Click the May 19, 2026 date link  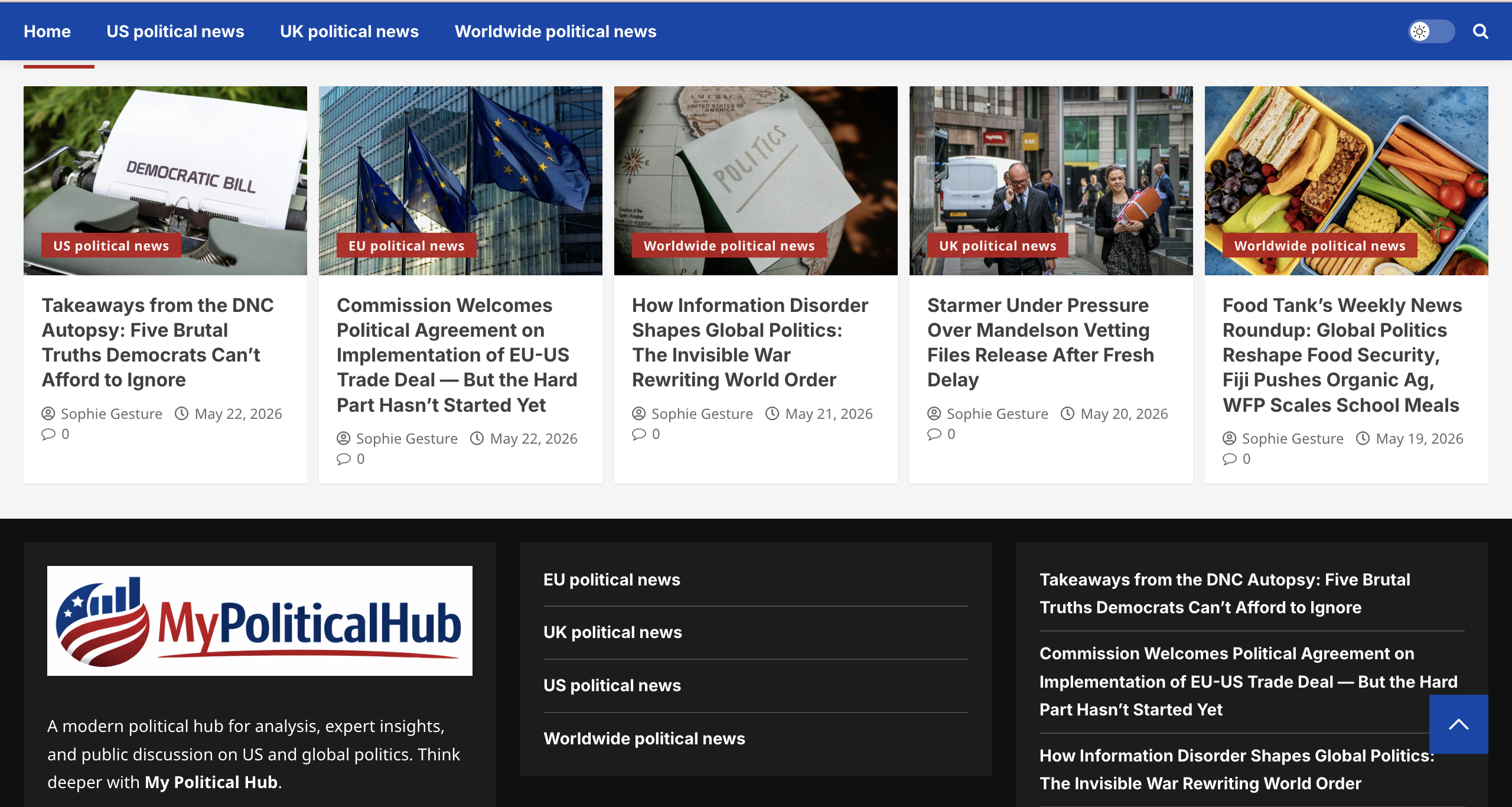coord(1419,438)
